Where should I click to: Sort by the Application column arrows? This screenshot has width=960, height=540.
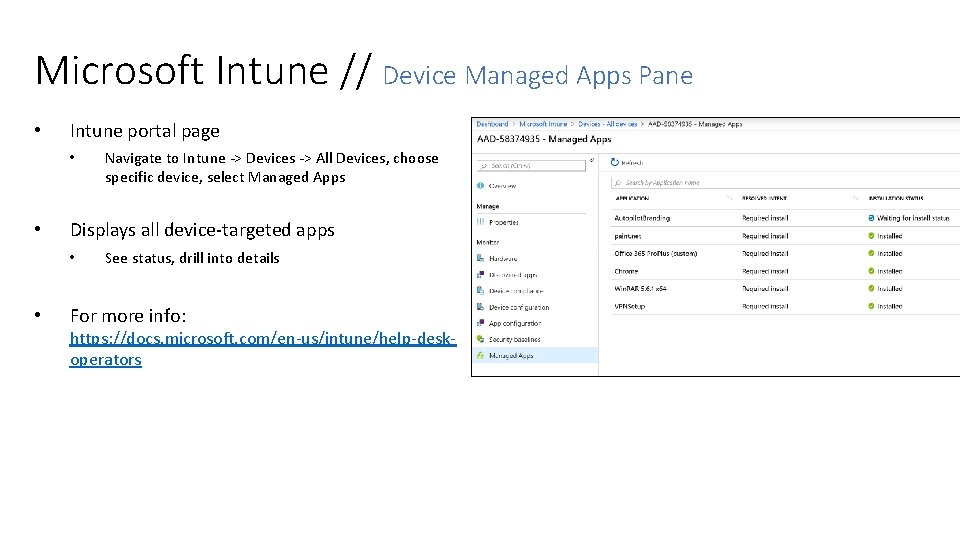click(x=729, y=198)
